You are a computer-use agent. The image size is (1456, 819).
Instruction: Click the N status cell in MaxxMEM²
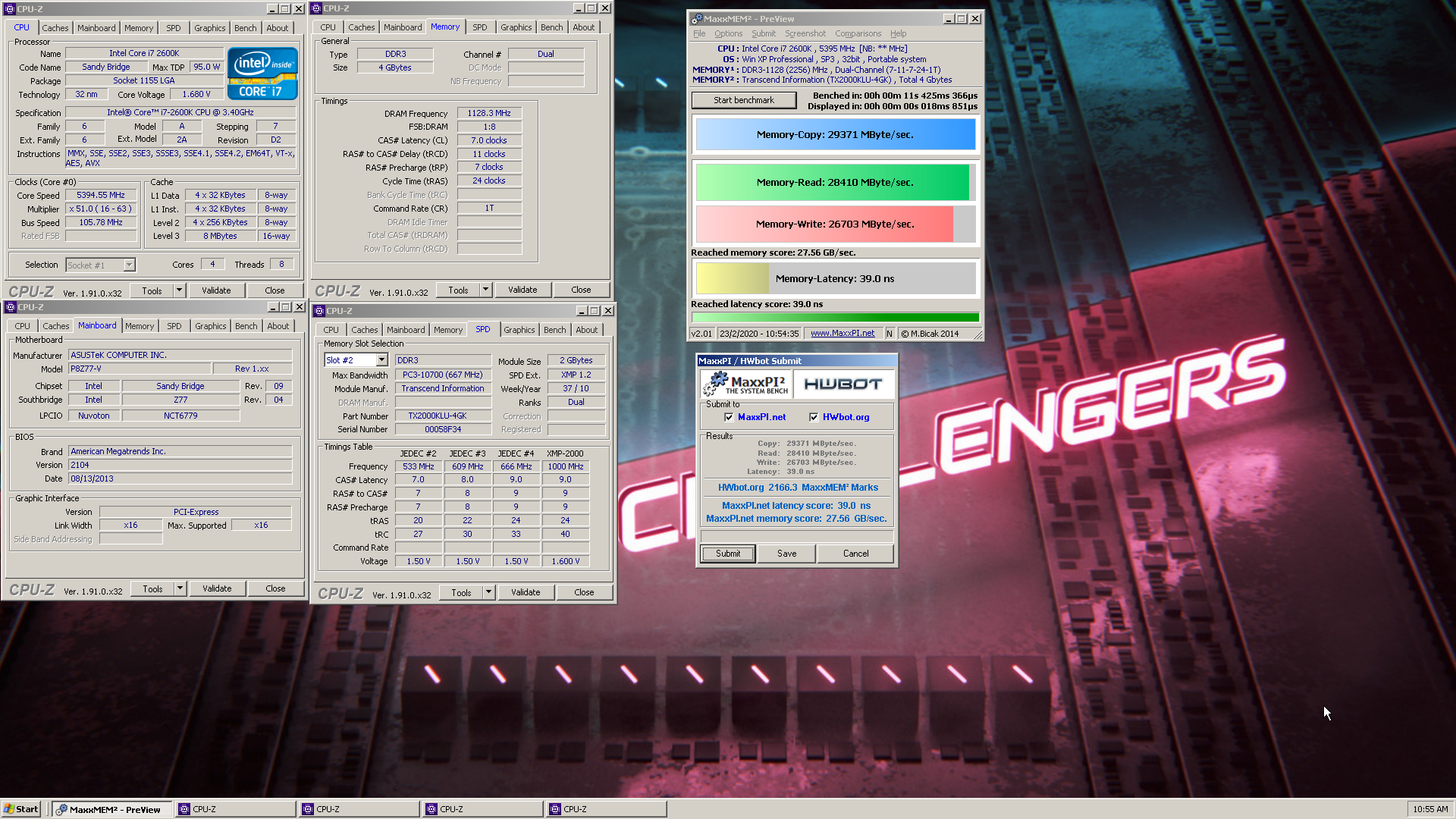click(890, 334)
